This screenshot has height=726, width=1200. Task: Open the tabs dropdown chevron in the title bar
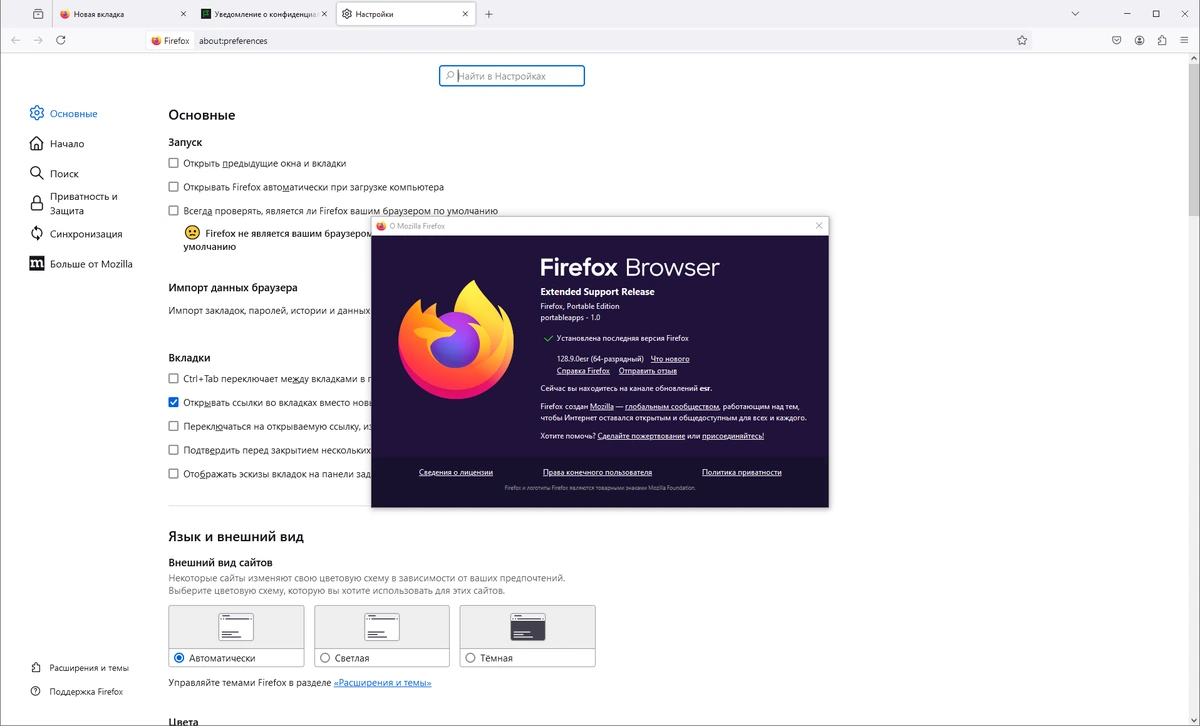tap(1075, 14)
